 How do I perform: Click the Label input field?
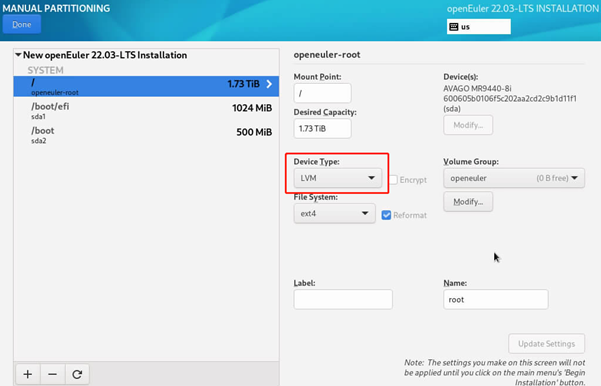(343, 299)
